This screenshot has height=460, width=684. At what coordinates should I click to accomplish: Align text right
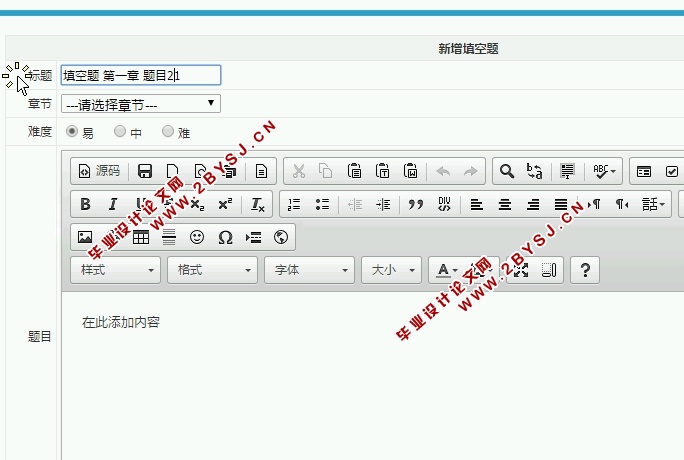coord(533,204)
